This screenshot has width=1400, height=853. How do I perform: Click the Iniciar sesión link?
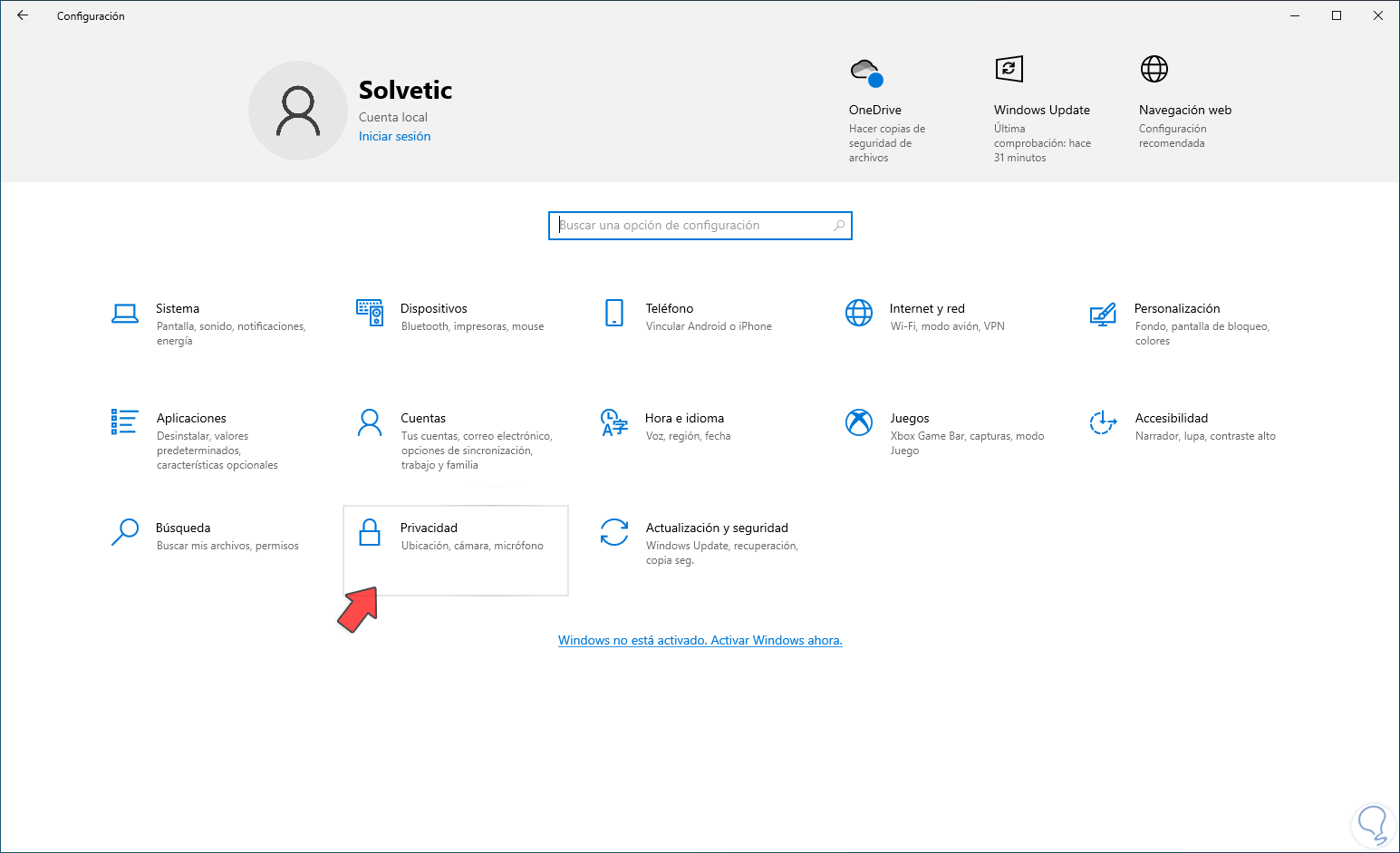coord(395,137)
